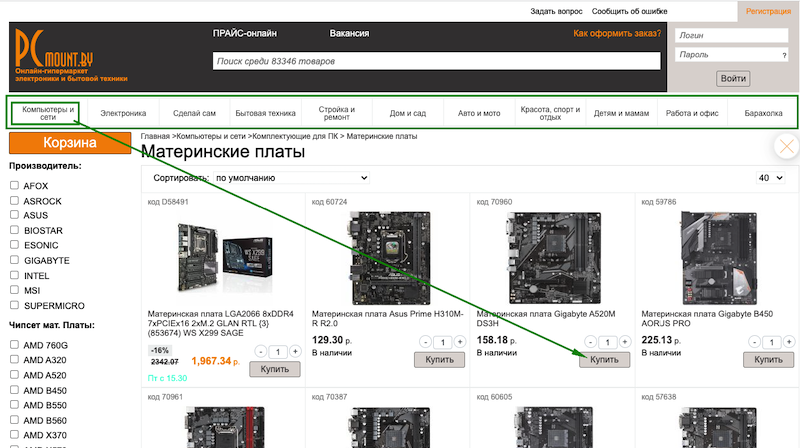800x448 pixels.
Task: Check the BIOSTAR manufacturer filter
Action: (14, 230)
